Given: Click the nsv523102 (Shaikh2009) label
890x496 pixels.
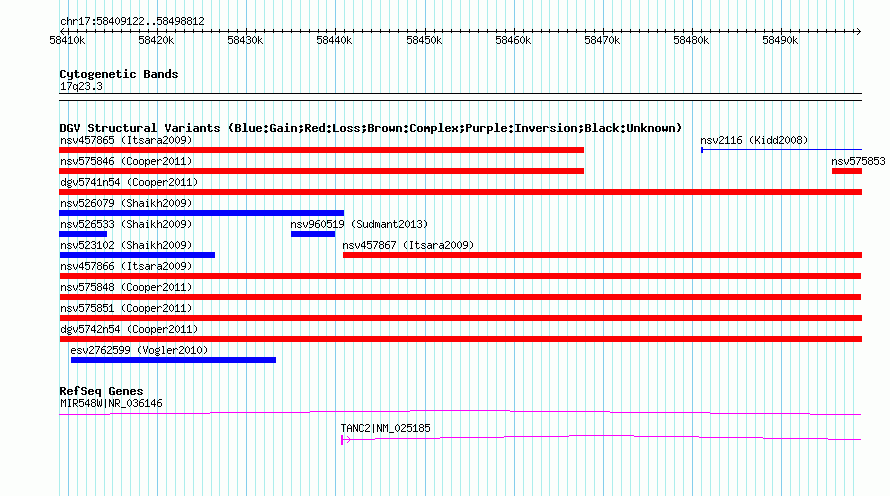Looking at the screenshot, I should (126, 245).
